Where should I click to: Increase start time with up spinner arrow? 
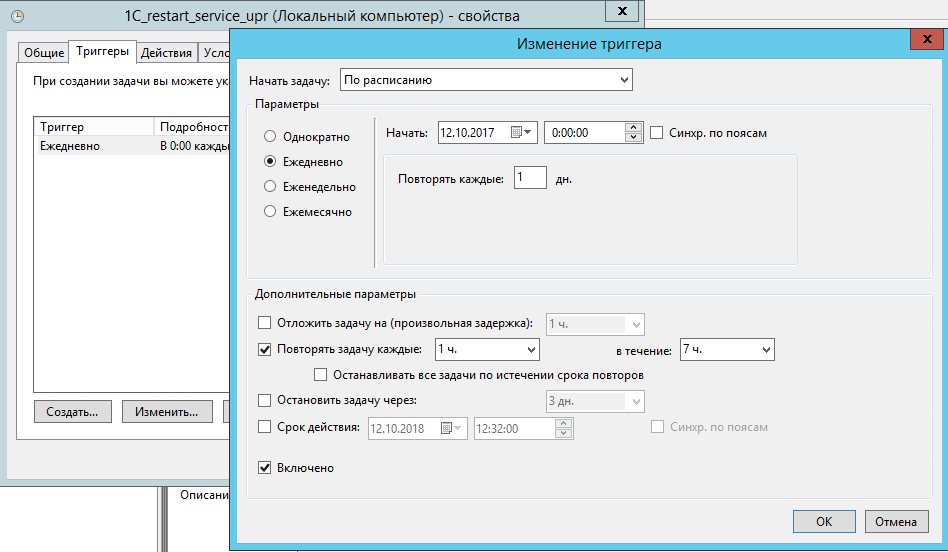pyautogui.click(x=632, y=128)
